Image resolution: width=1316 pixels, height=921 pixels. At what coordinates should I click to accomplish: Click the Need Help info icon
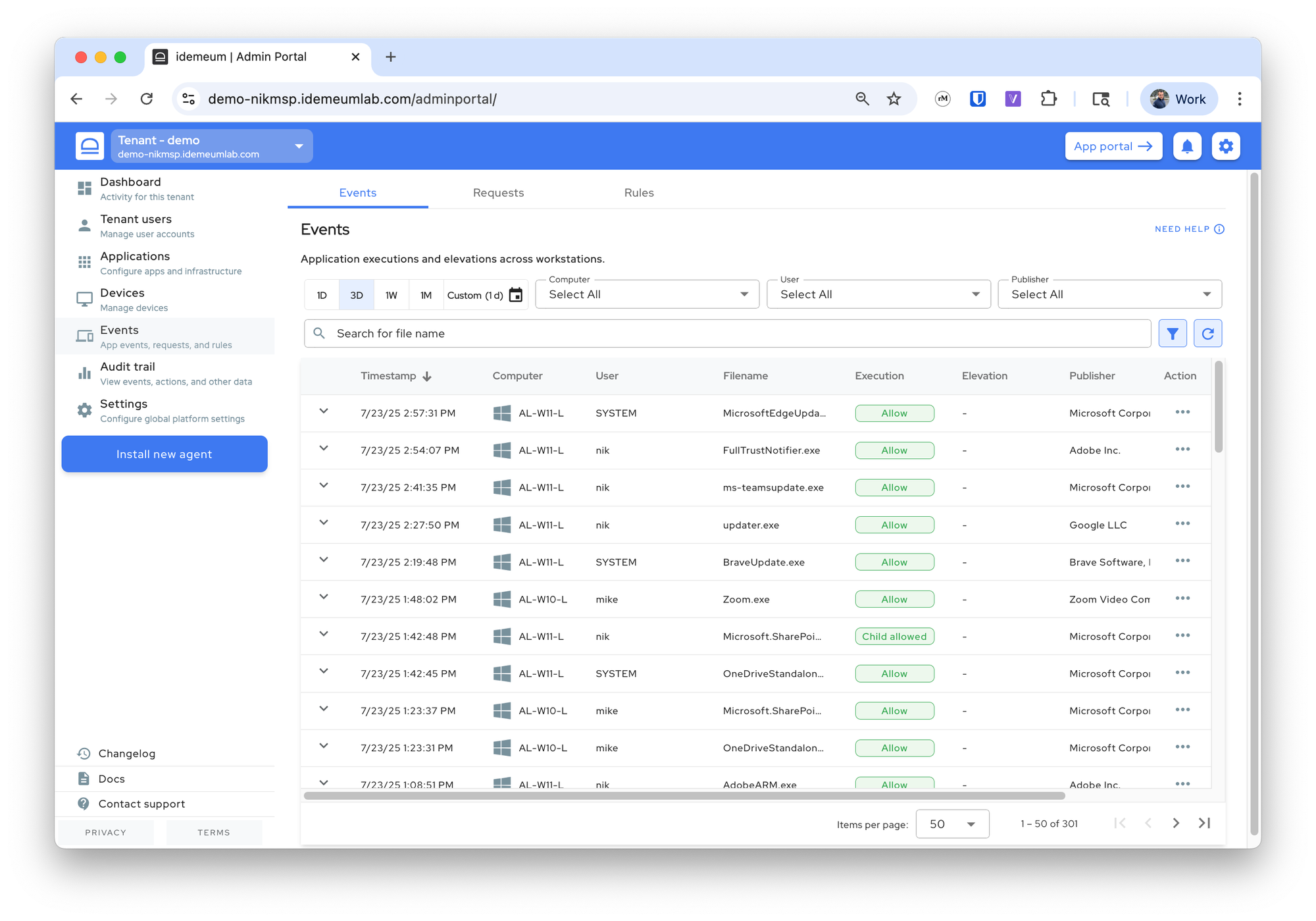tap(1219, 229)
